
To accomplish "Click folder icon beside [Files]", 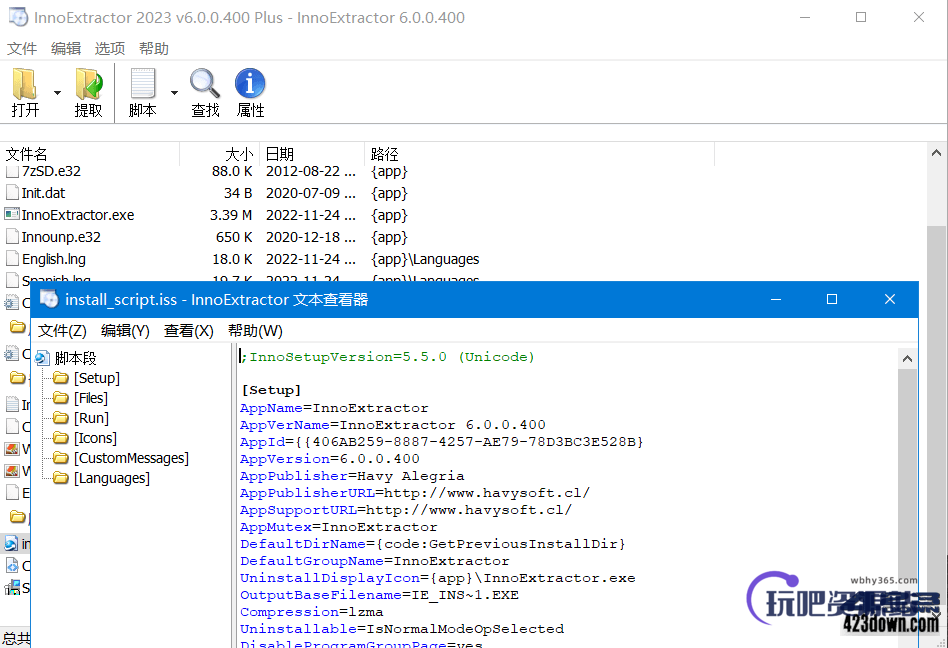I will 60,398.
